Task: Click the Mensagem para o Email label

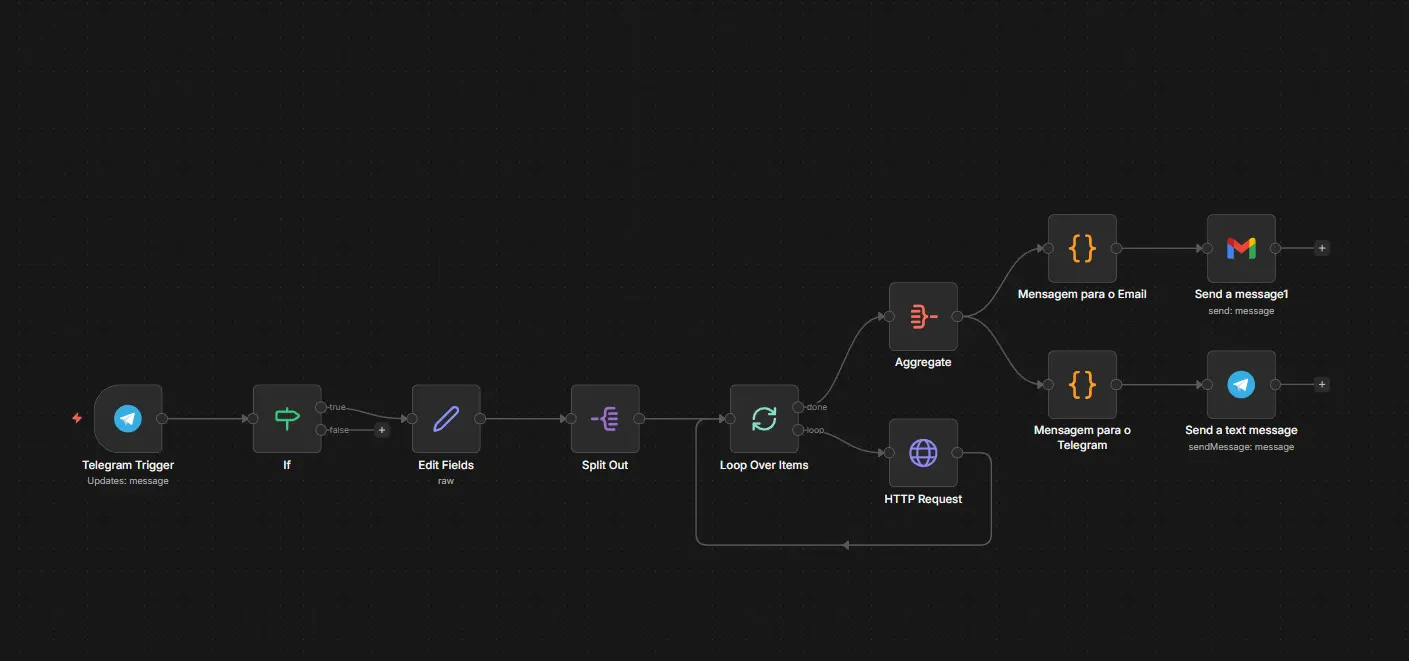Action: point(1082,294)
